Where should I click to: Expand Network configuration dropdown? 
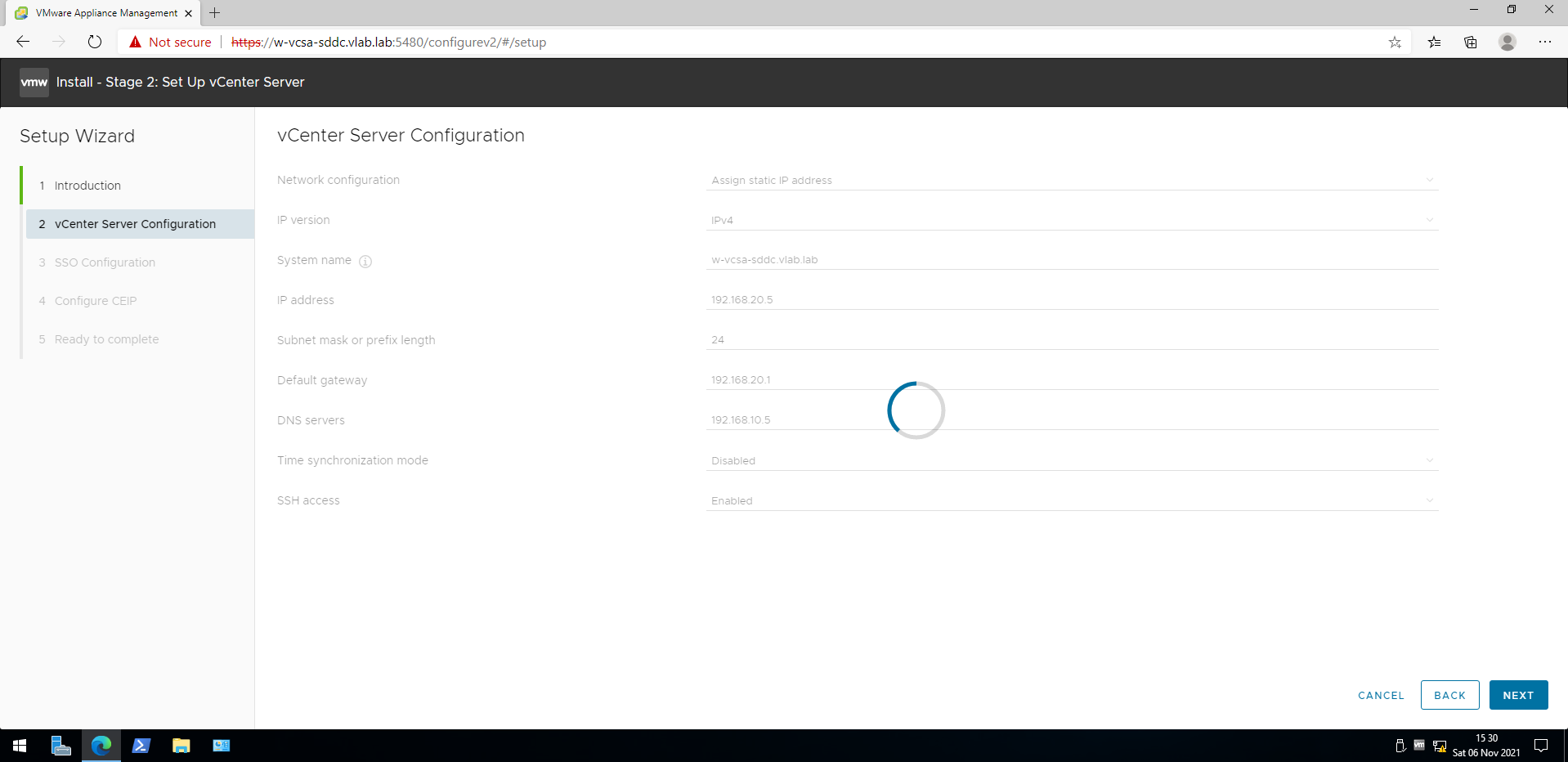(1072, 180)
